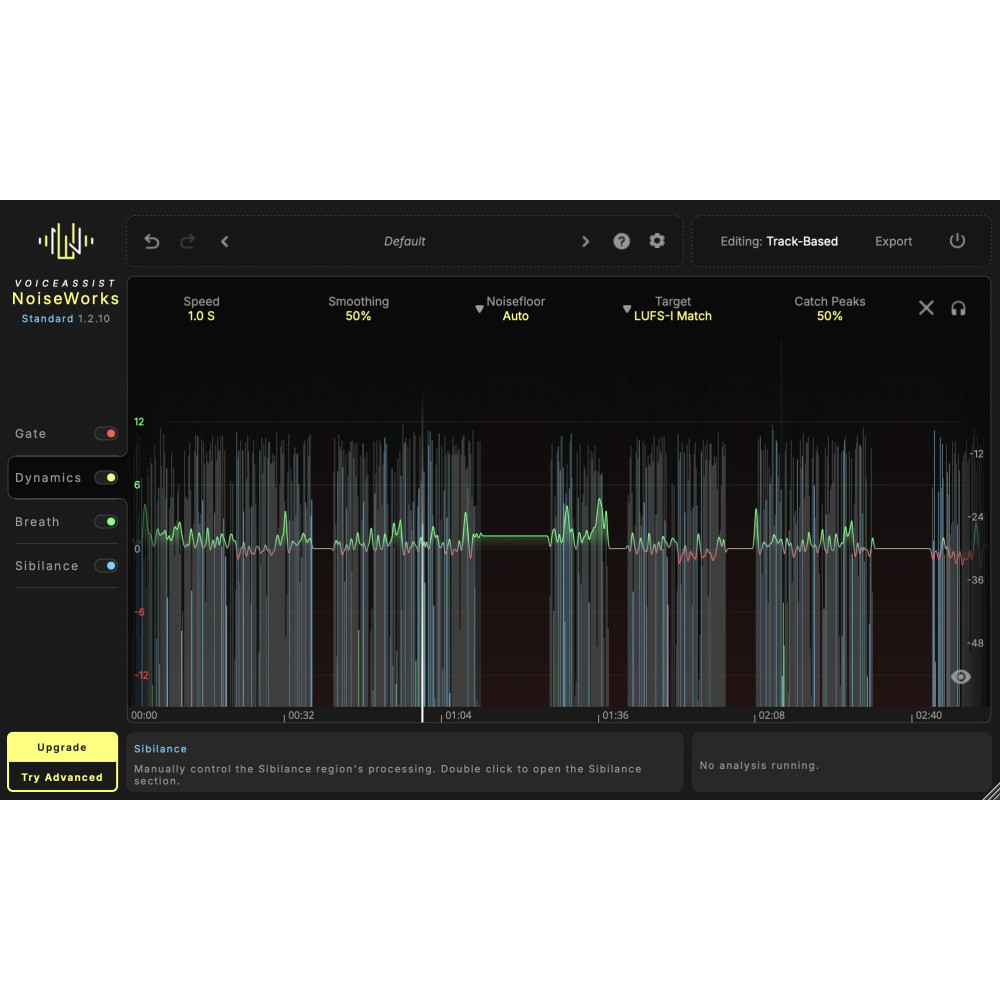1000x1000 pixels.
Task: Go to previous preset with left chevron
Action: (224, 242)
